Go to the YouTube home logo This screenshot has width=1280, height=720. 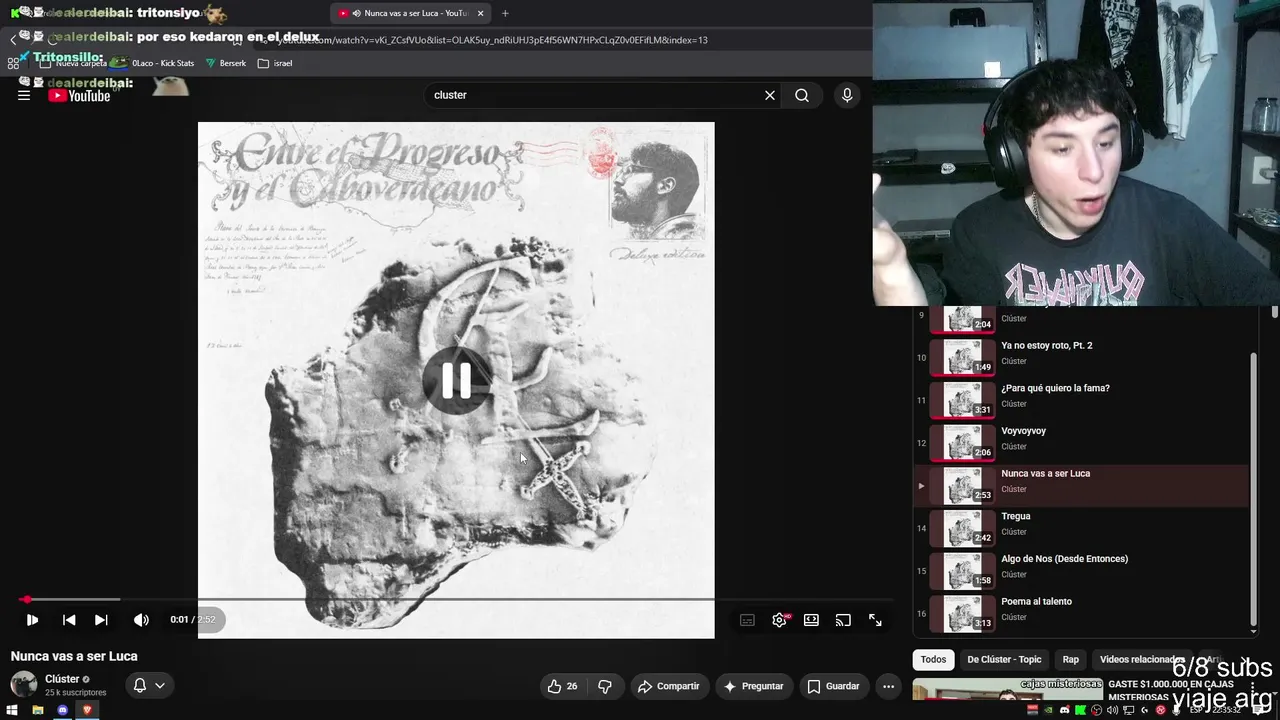[79, 96]
